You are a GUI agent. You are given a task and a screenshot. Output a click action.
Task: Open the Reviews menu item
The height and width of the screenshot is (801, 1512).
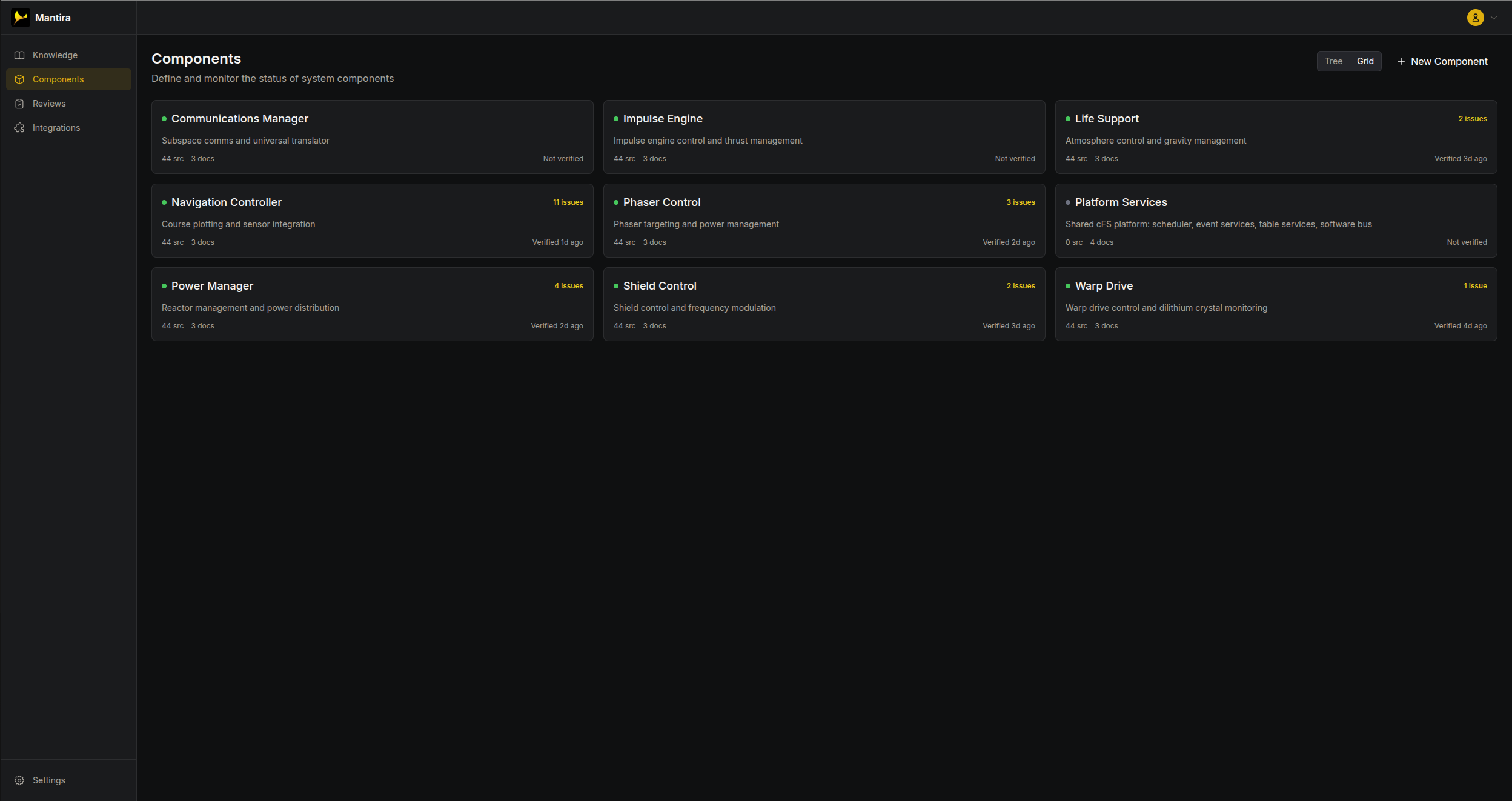pyautogui.click(x=49, y=104)
